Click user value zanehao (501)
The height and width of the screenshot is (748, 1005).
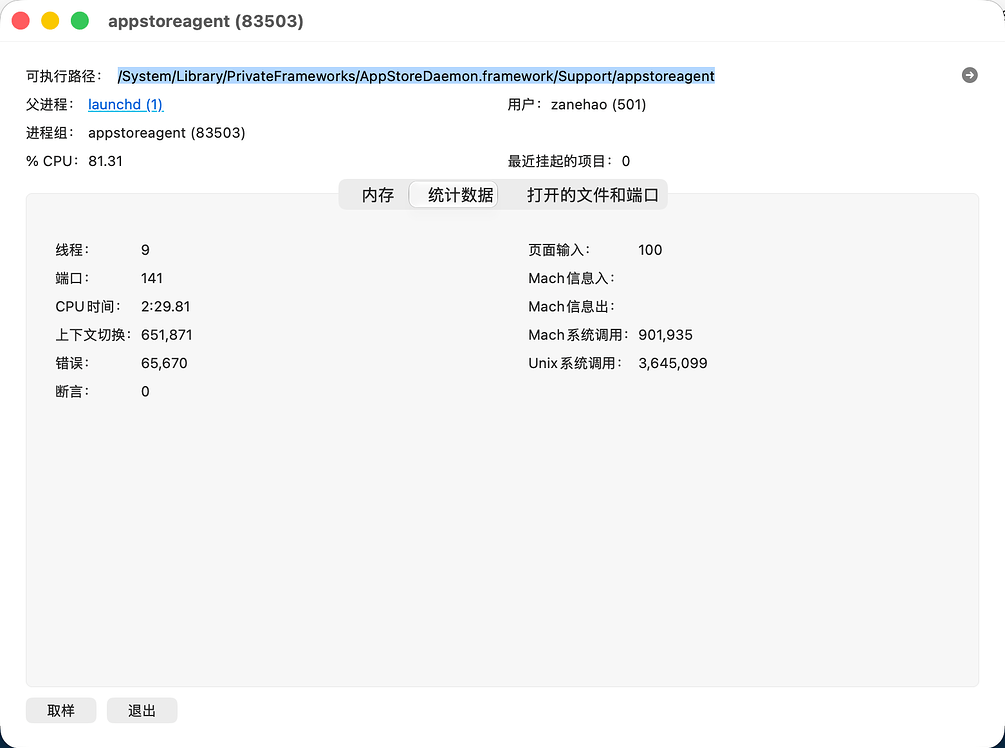point(599,104)
